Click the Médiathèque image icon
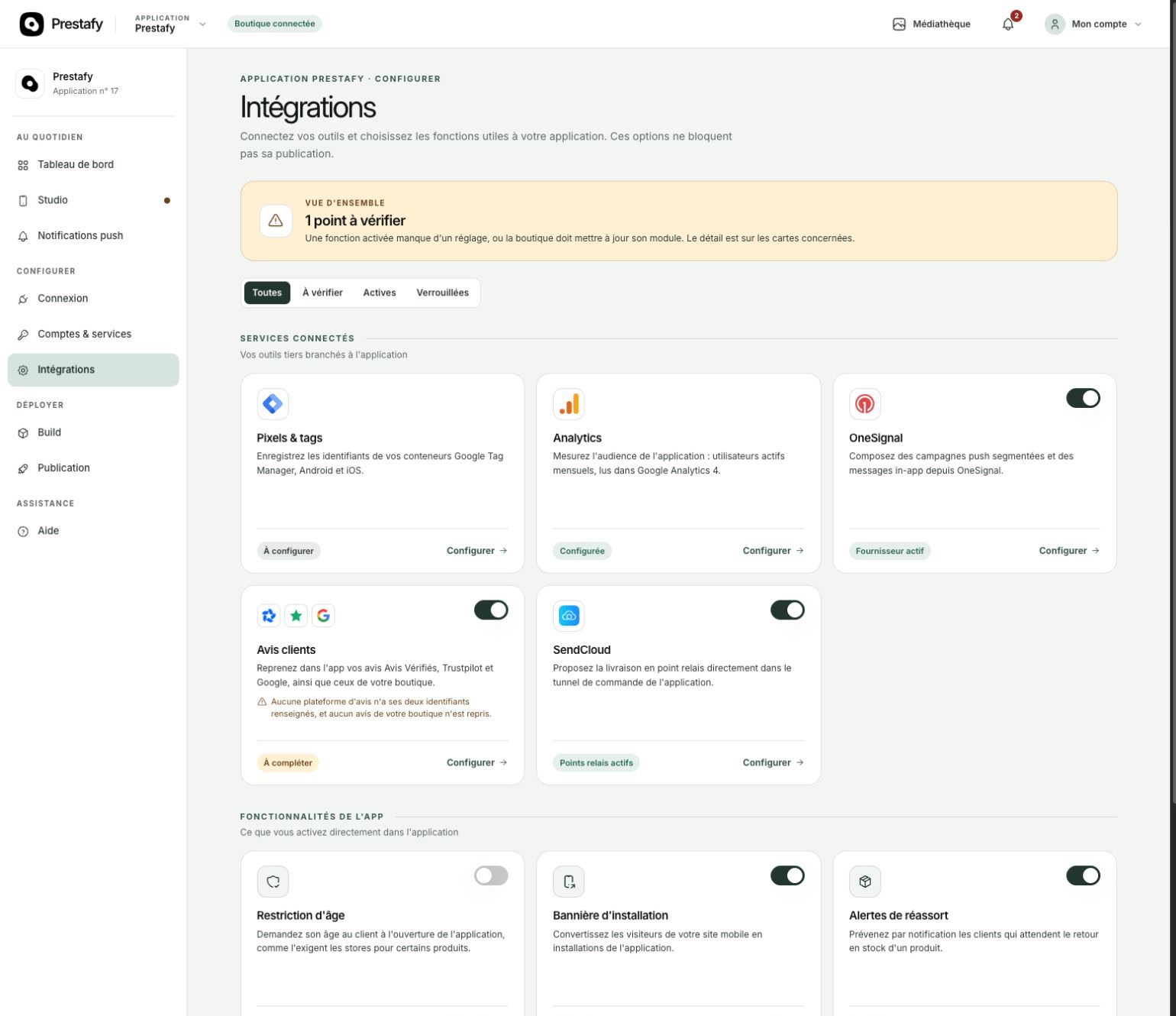The width and height of the screenshot is (1176, 1016). pyautogui.click(x=899, y=24)
